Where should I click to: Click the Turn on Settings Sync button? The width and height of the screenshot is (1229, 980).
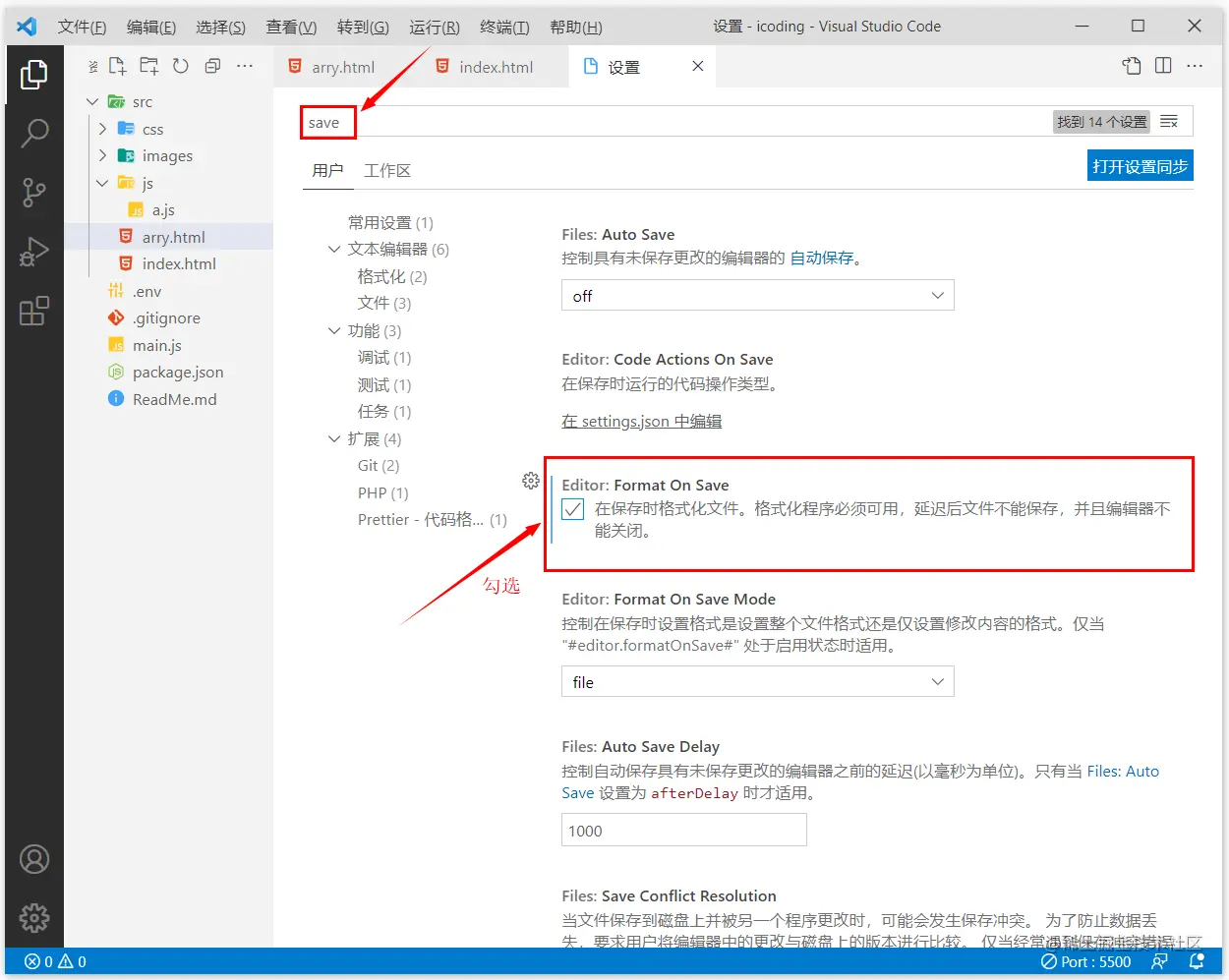tap(1141, 166)
